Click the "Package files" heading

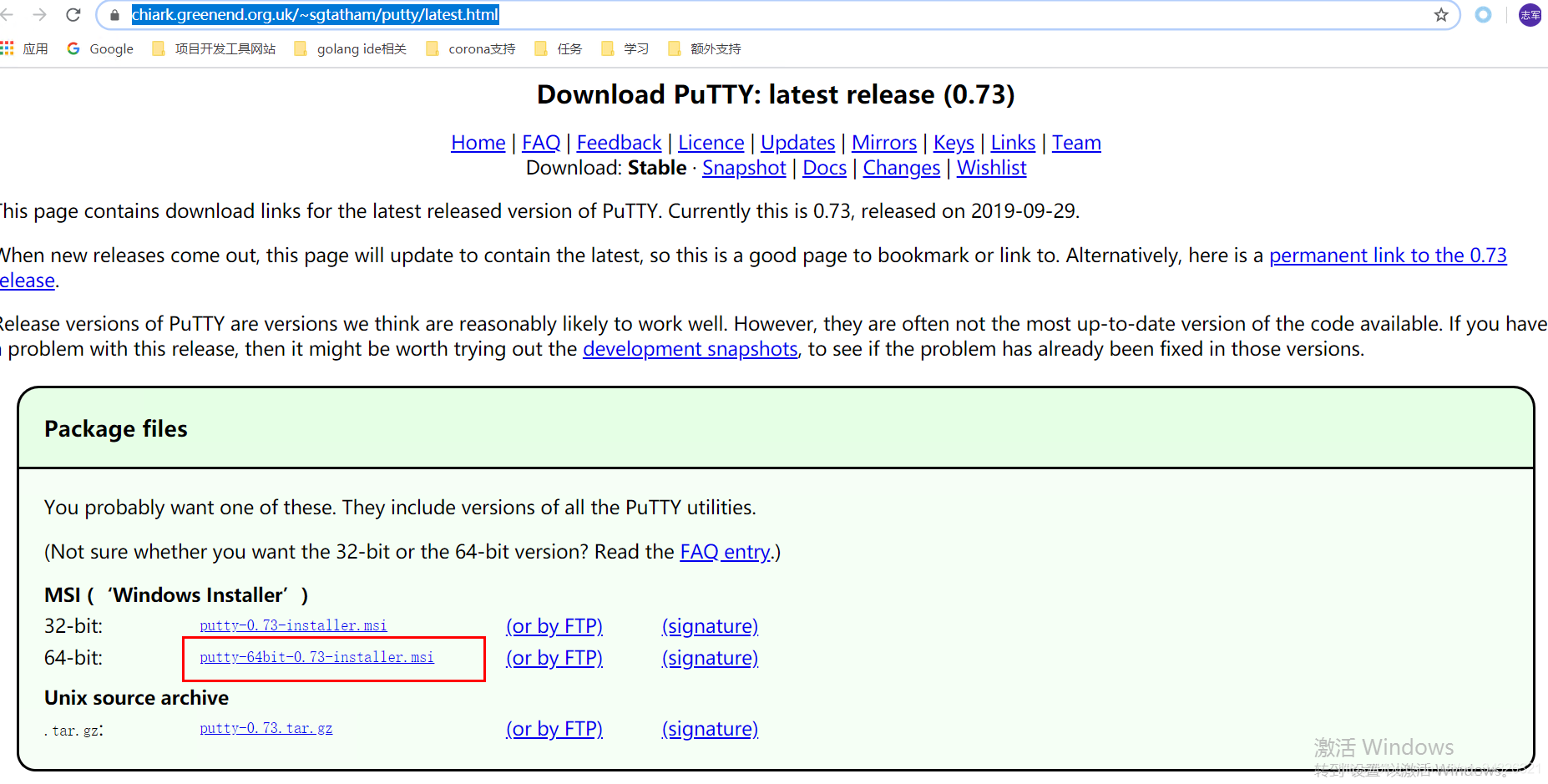(x=116, y=429)
